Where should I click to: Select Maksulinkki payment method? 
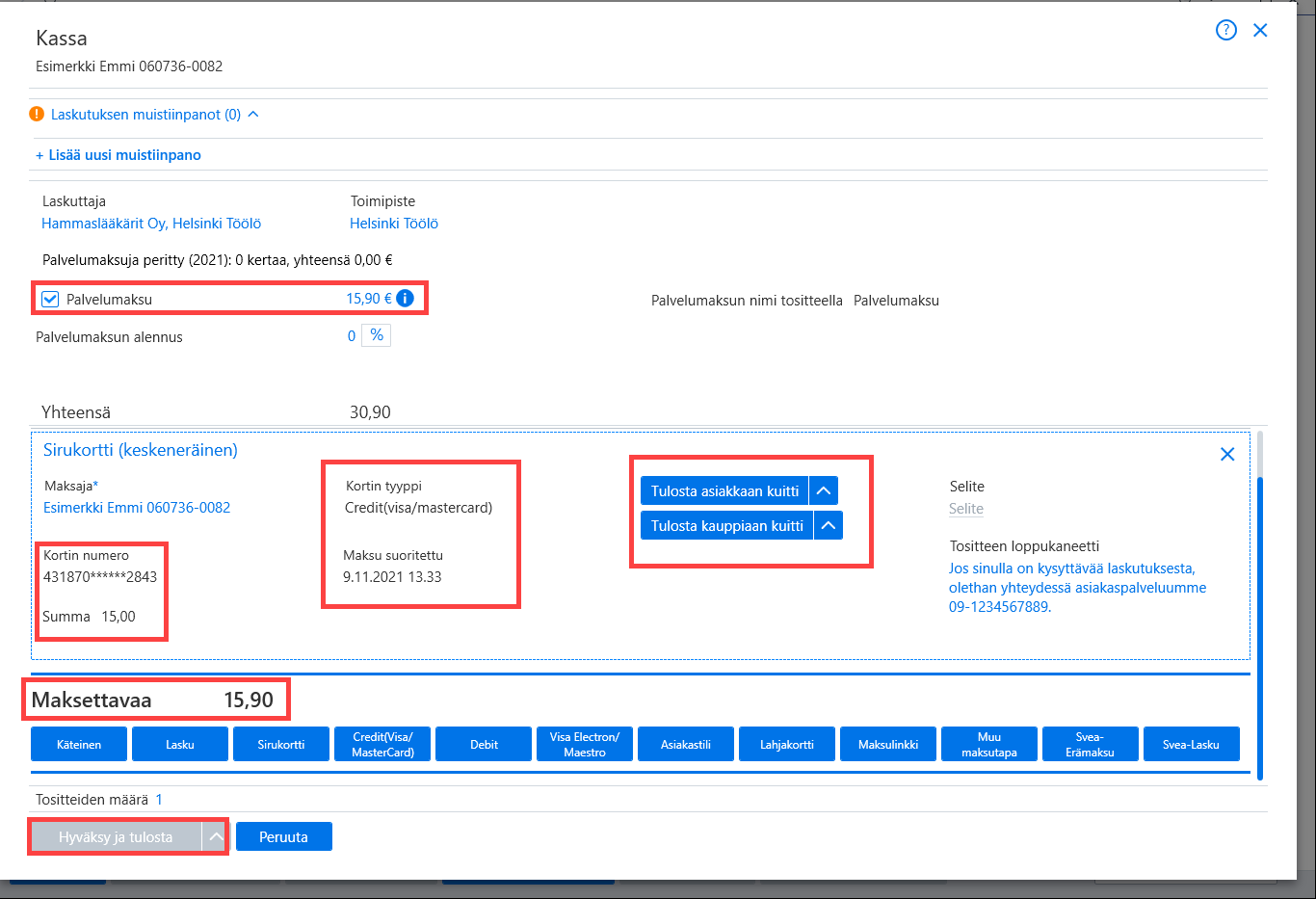coord(888,744)
